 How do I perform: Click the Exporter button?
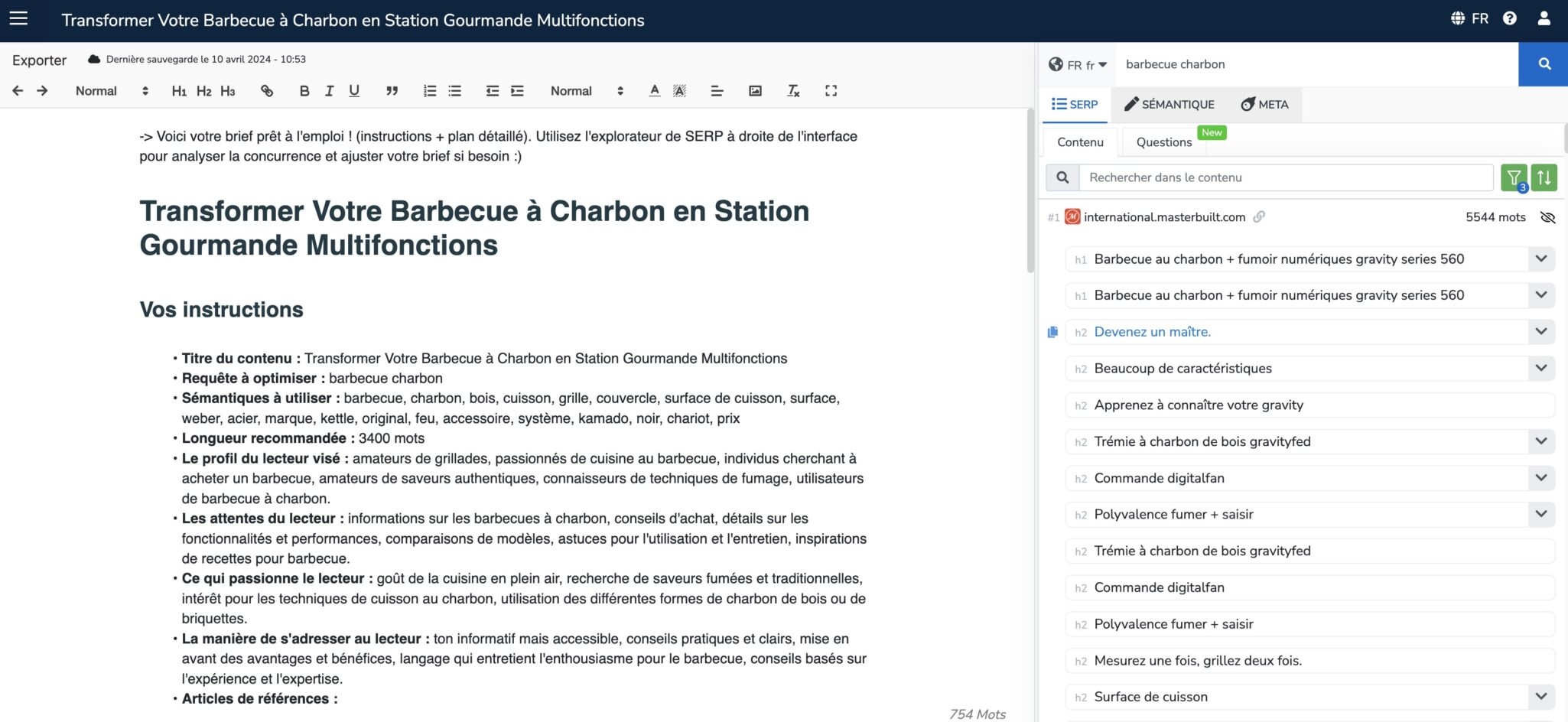[x=39, y=60]
